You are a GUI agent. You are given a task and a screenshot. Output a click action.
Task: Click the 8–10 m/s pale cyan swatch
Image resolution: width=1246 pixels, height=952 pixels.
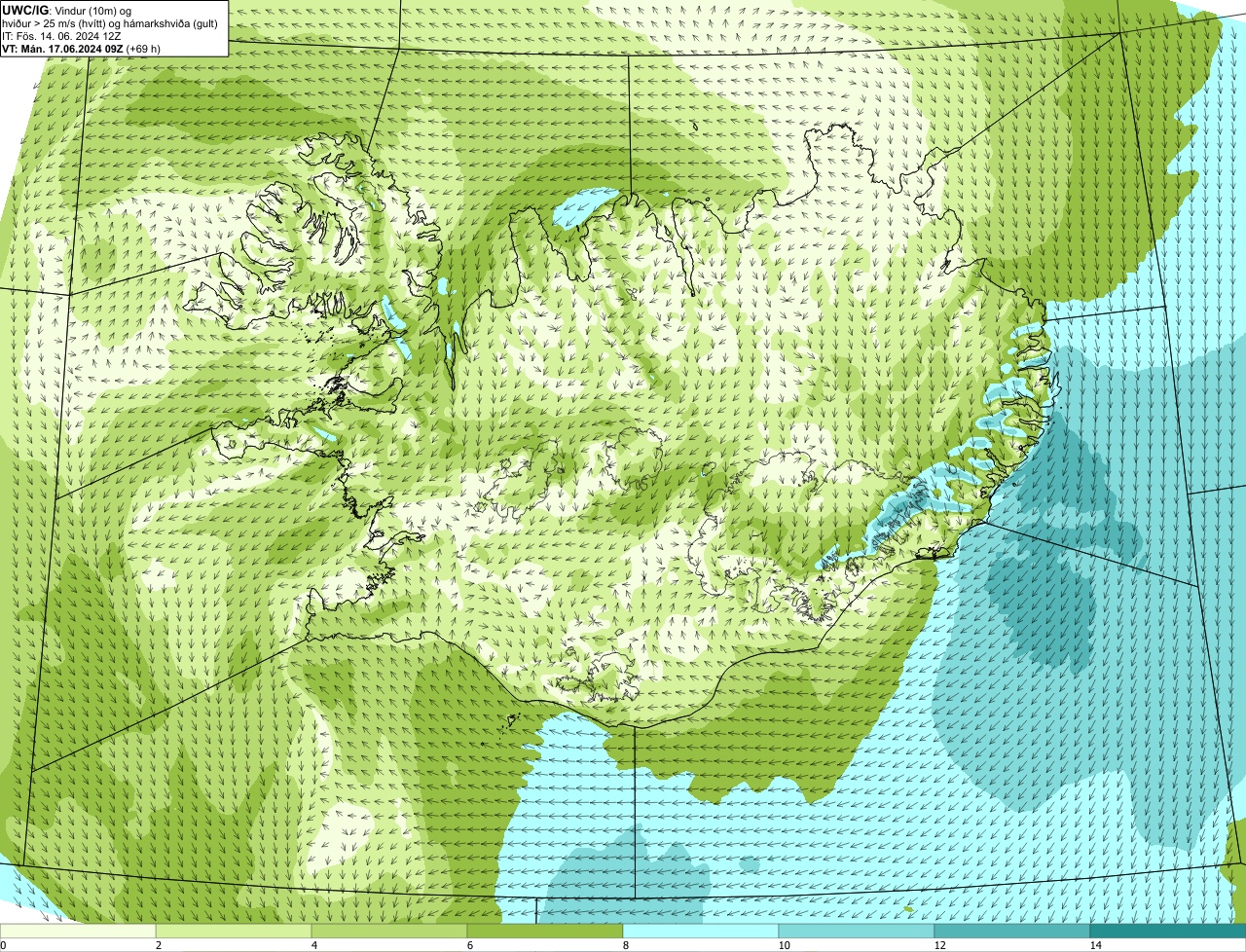[701, 931]
